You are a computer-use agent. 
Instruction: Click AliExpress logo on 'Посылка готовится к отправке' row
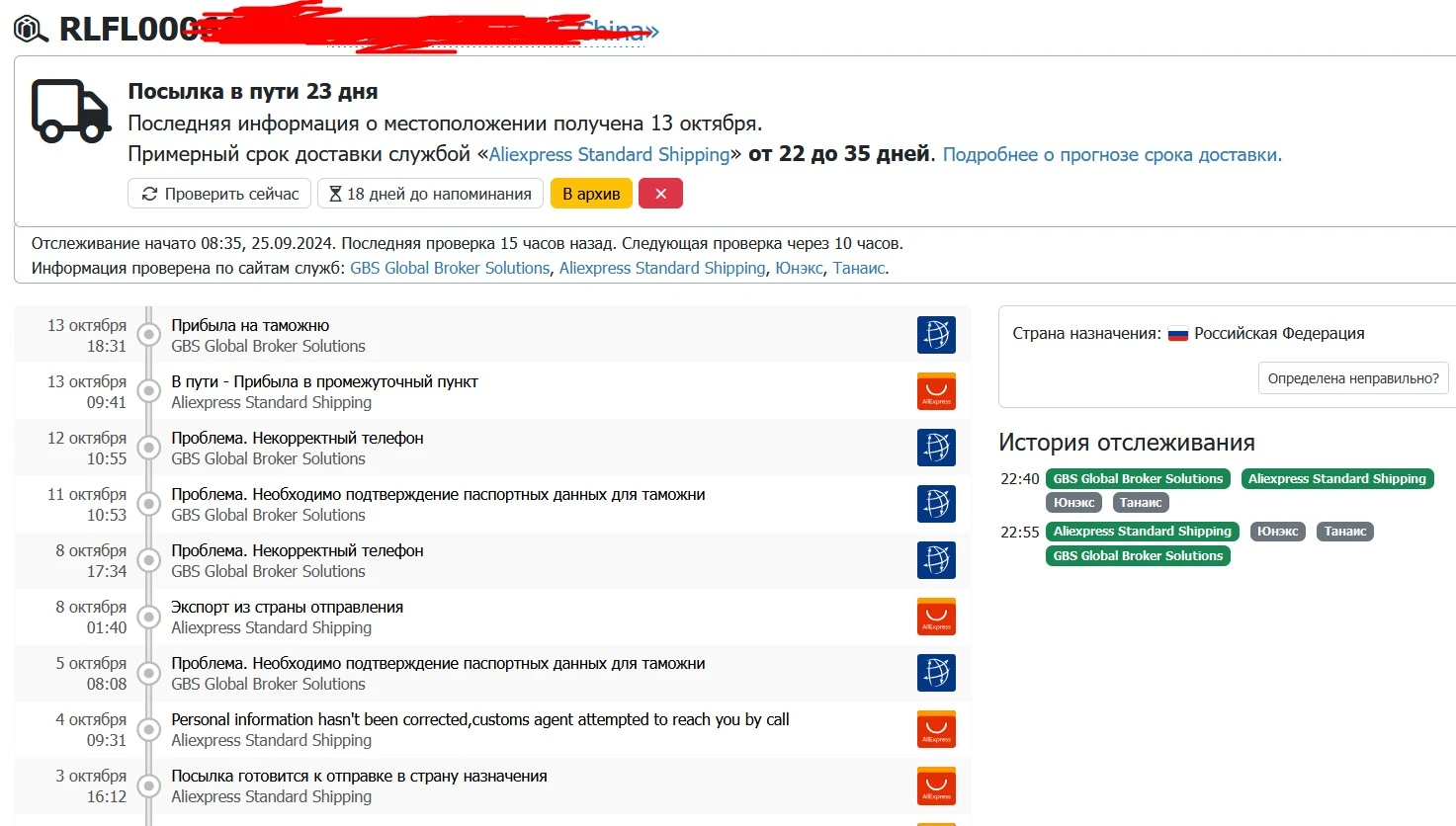936,785
